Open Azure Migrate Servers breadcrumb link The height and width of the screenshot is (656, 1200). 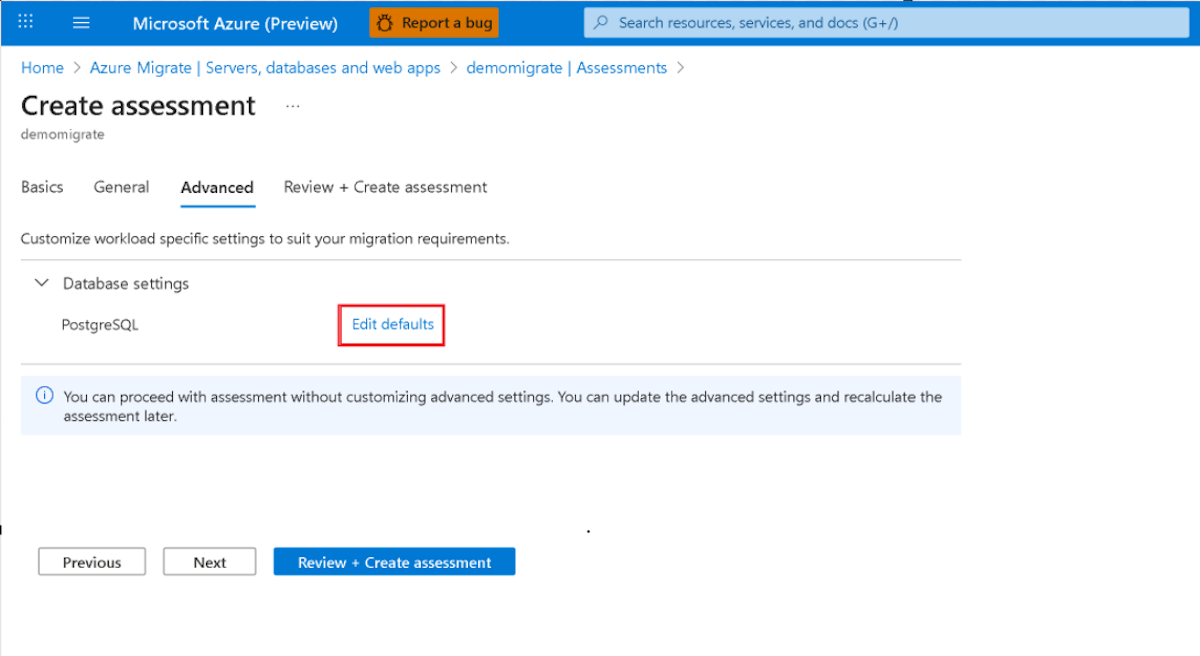pos(265,68)
